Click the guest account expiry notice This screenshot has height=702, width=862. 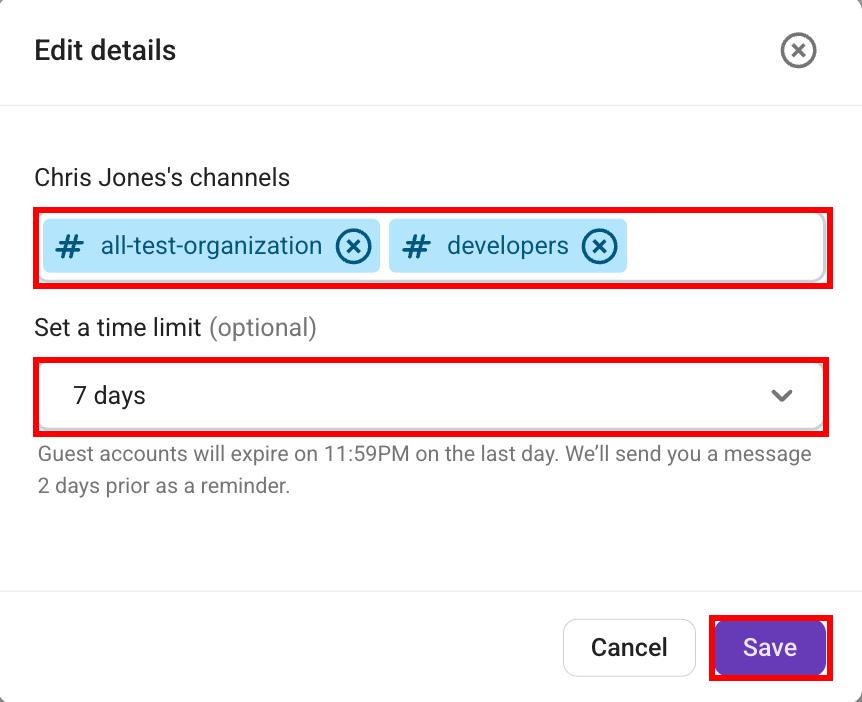click(424, 454)
